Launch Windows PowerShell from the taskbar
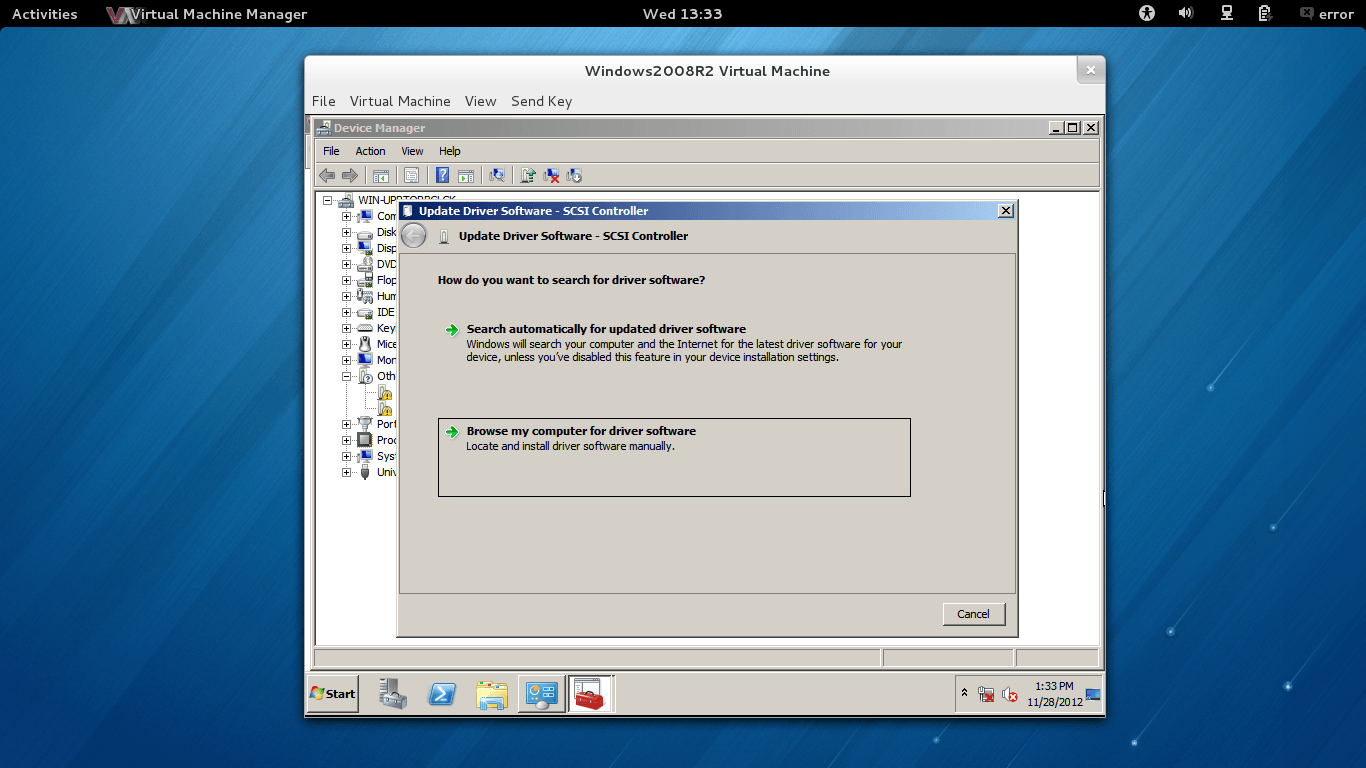This screenshot has height=768, width=1366. pos(442,694)
